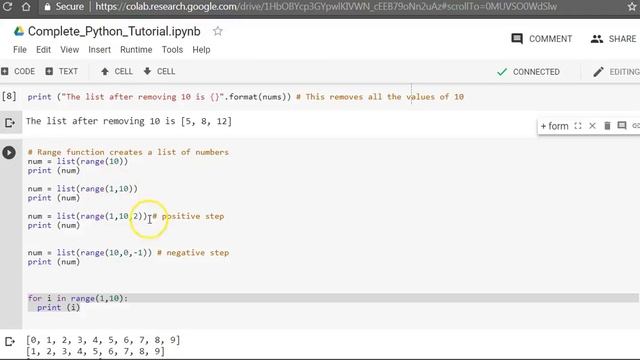Click the cell [8] print format code line

(x=246, y=97)
